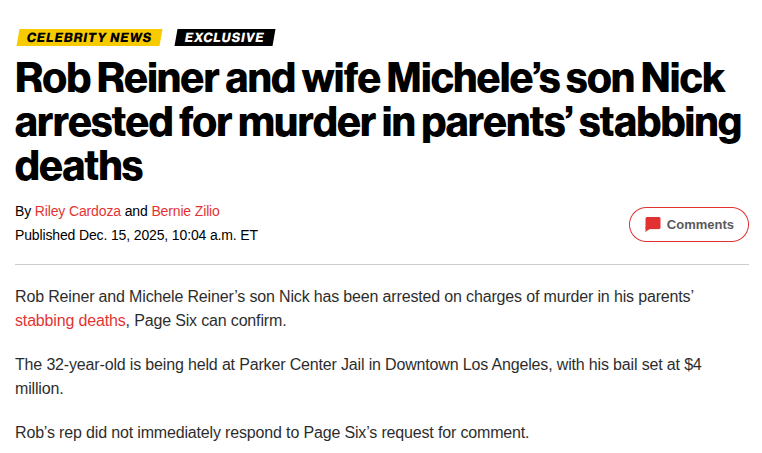The width and height of the screenshot is (762, 453).
Task: Click "The 32-year-old" paragraph start
Action: coord(71,365)
